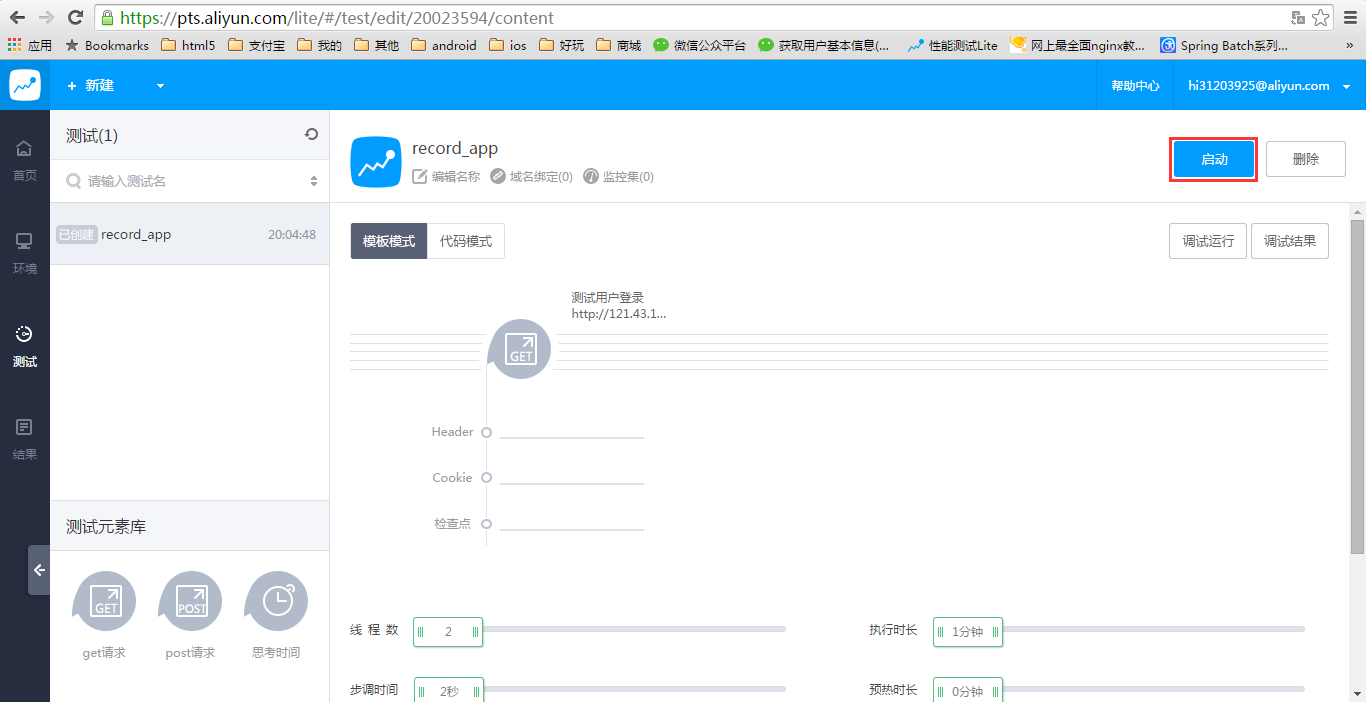Click the translate icon in the address bar

point(1298,17)
